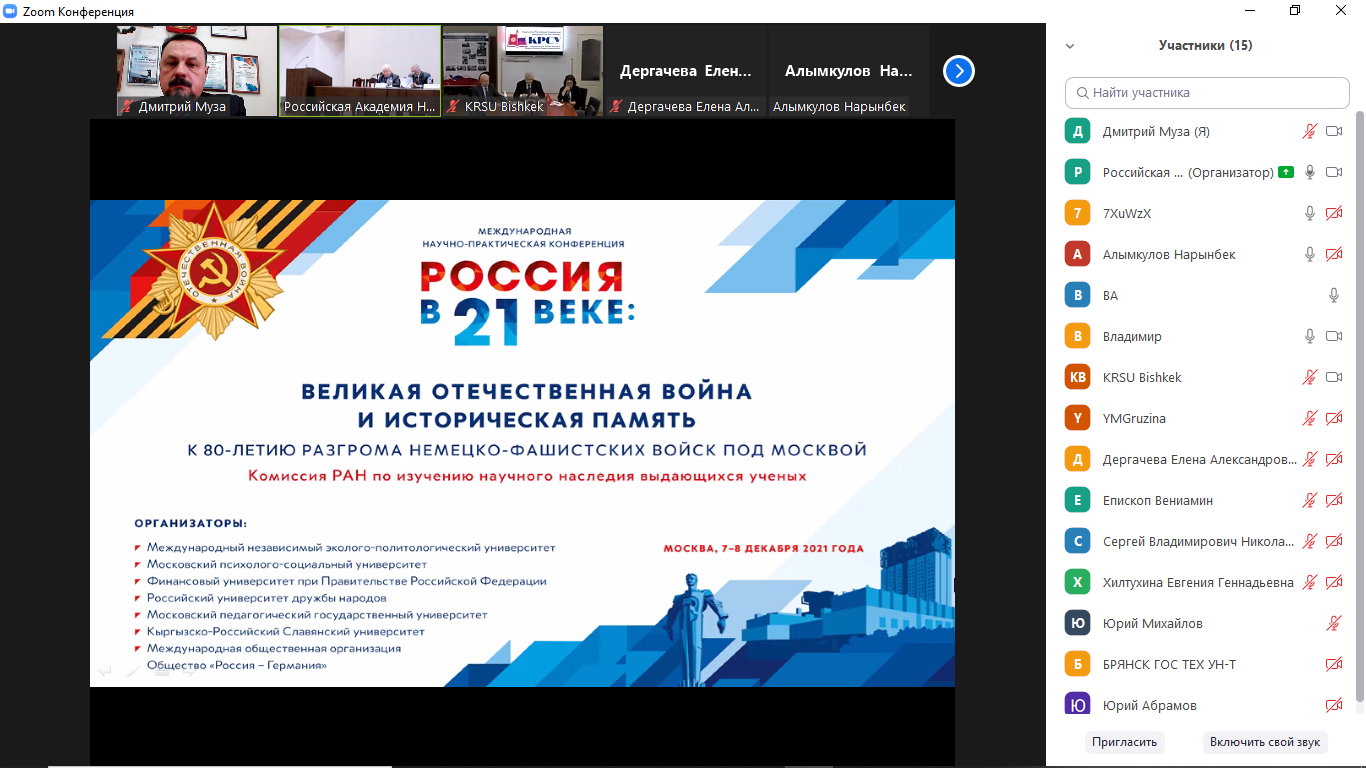Click the muted microphone icon in Дергачева Елена's participant row
1366x768 pixels.
tap(1310, 459)
